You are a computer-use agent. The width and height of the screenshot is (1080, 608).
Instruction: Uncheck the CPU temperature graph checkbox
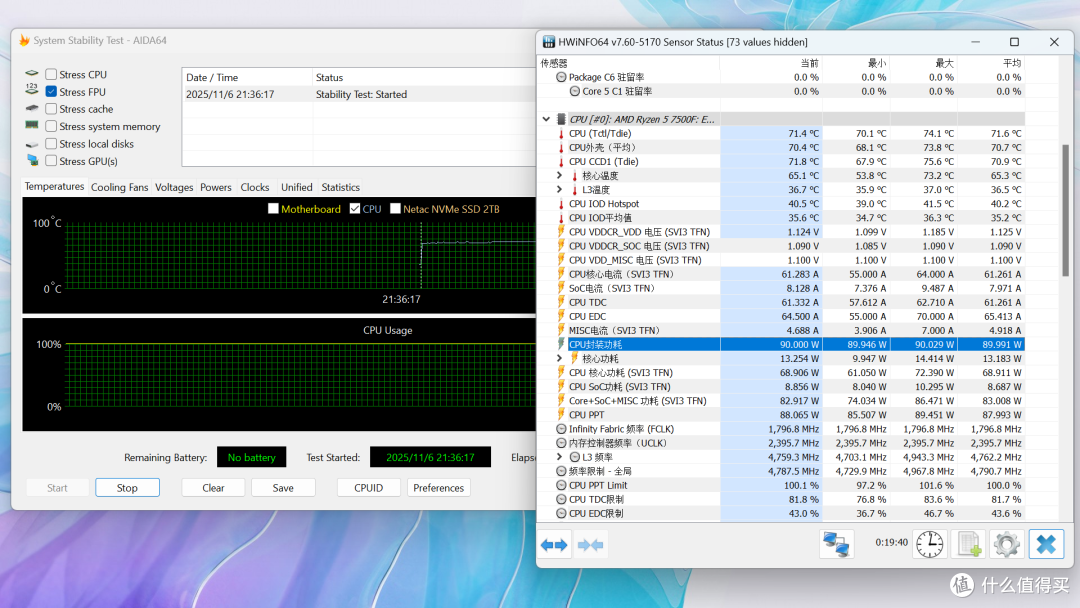(355, 209)
